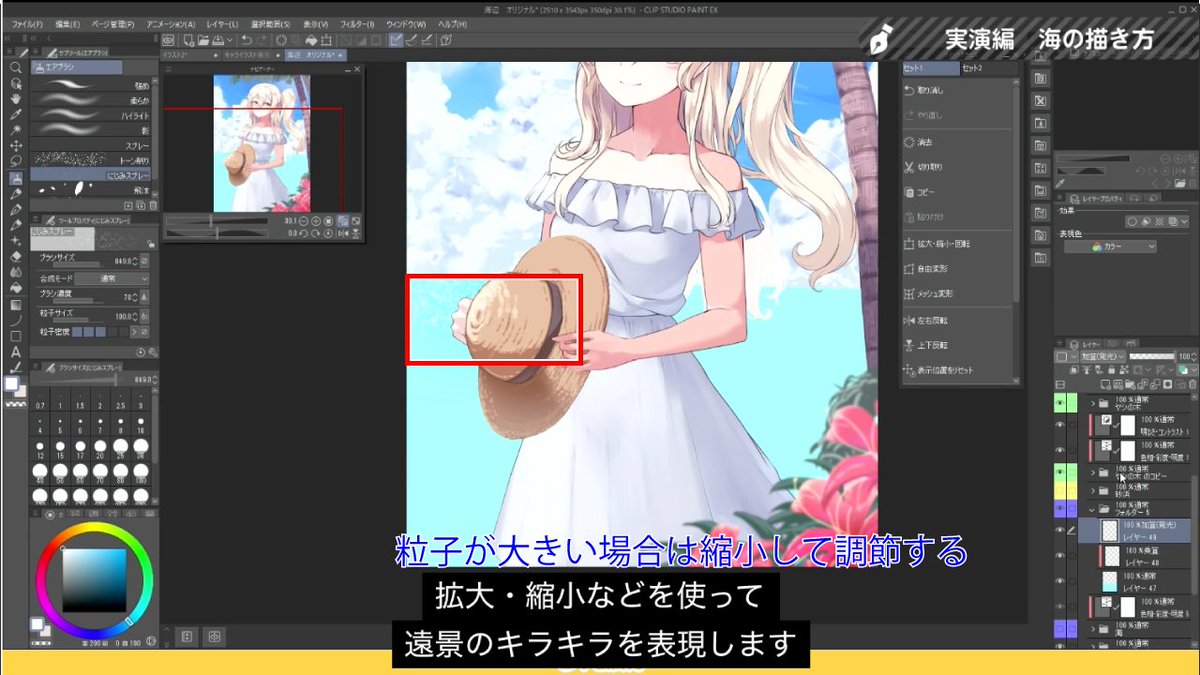Click the new document icon in command bar
This screenshot has height=675, width=1200.
189,40
